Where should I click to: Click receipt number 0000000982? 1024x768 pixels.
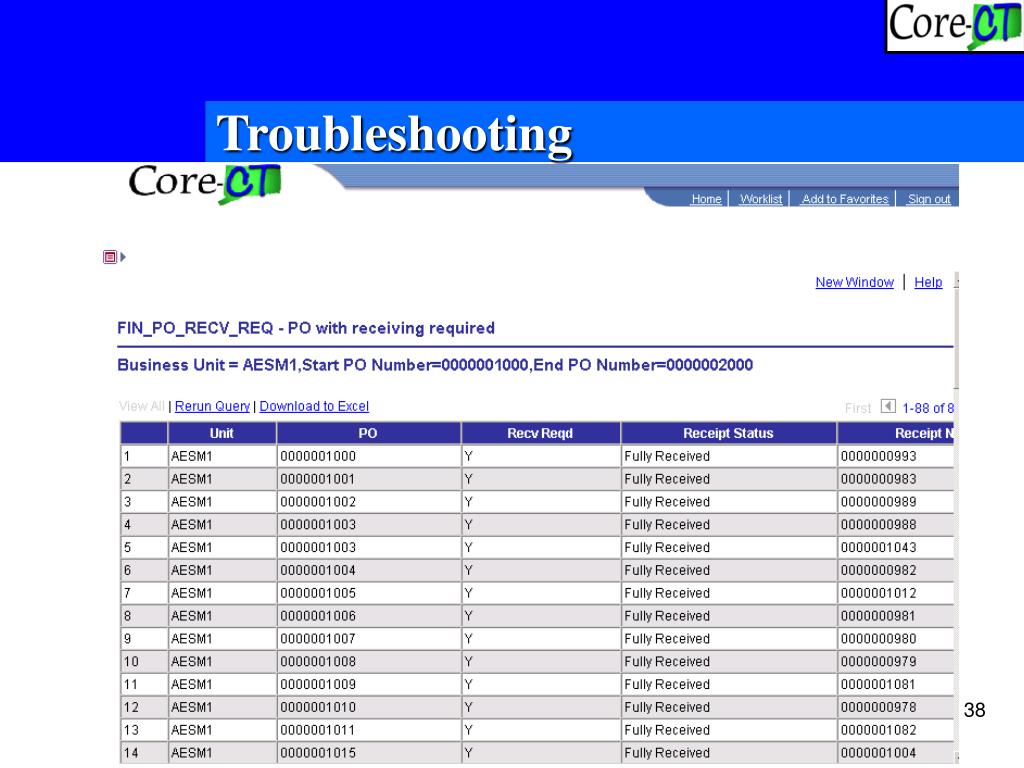point(878,570)
